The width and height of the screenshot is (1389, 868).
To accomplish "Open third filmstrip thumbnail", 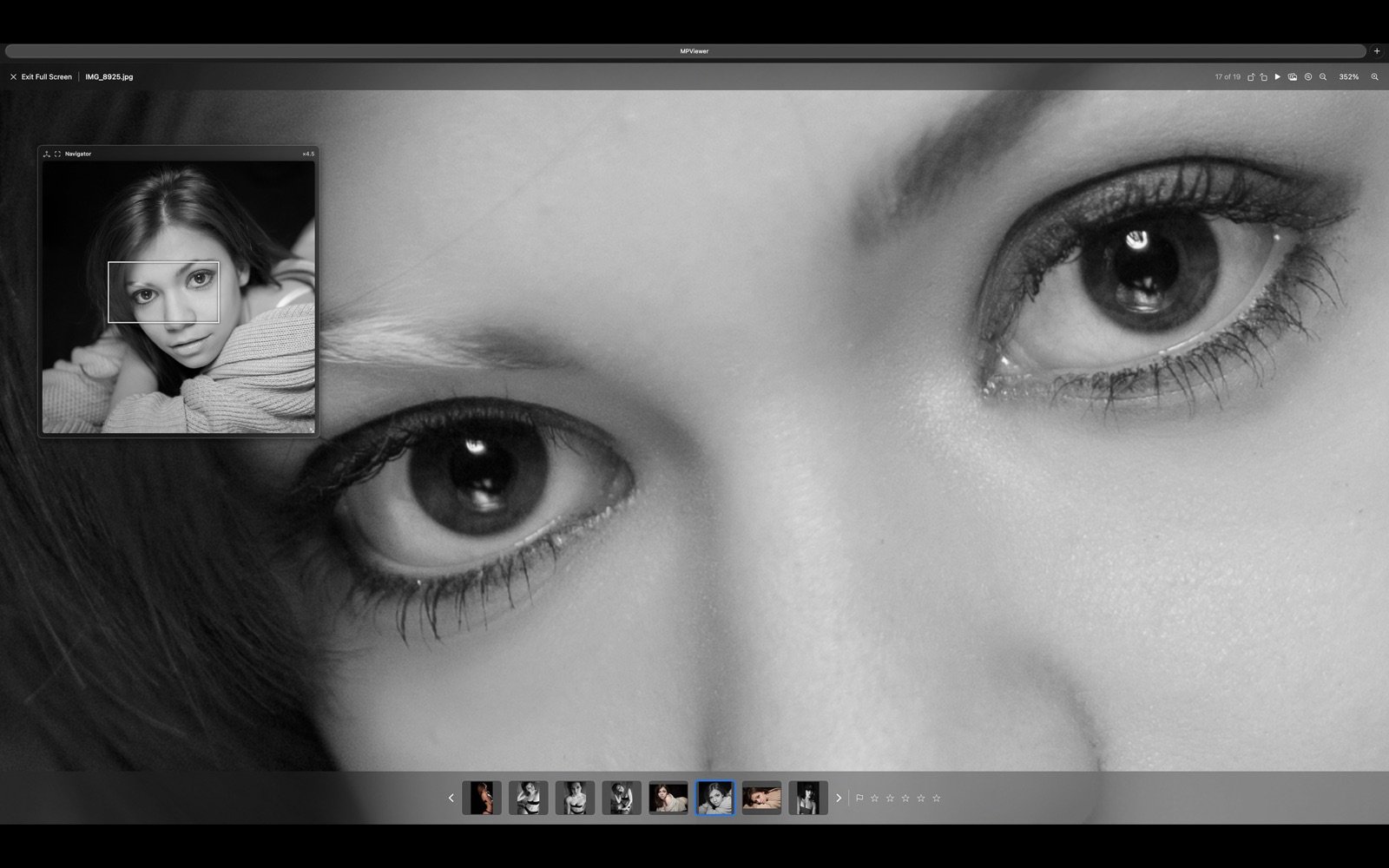I will [x=575, y=798].
